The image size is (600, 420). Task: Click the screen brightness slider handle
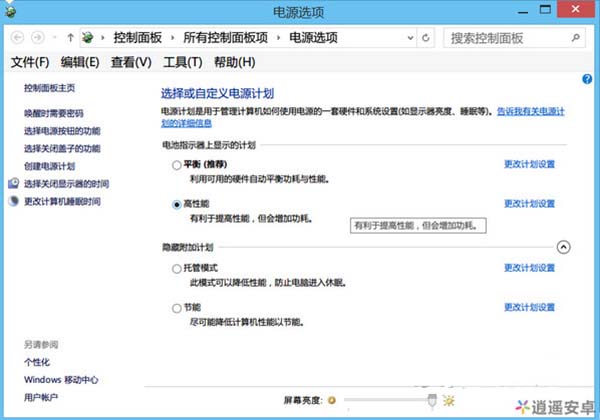[432, 400]
